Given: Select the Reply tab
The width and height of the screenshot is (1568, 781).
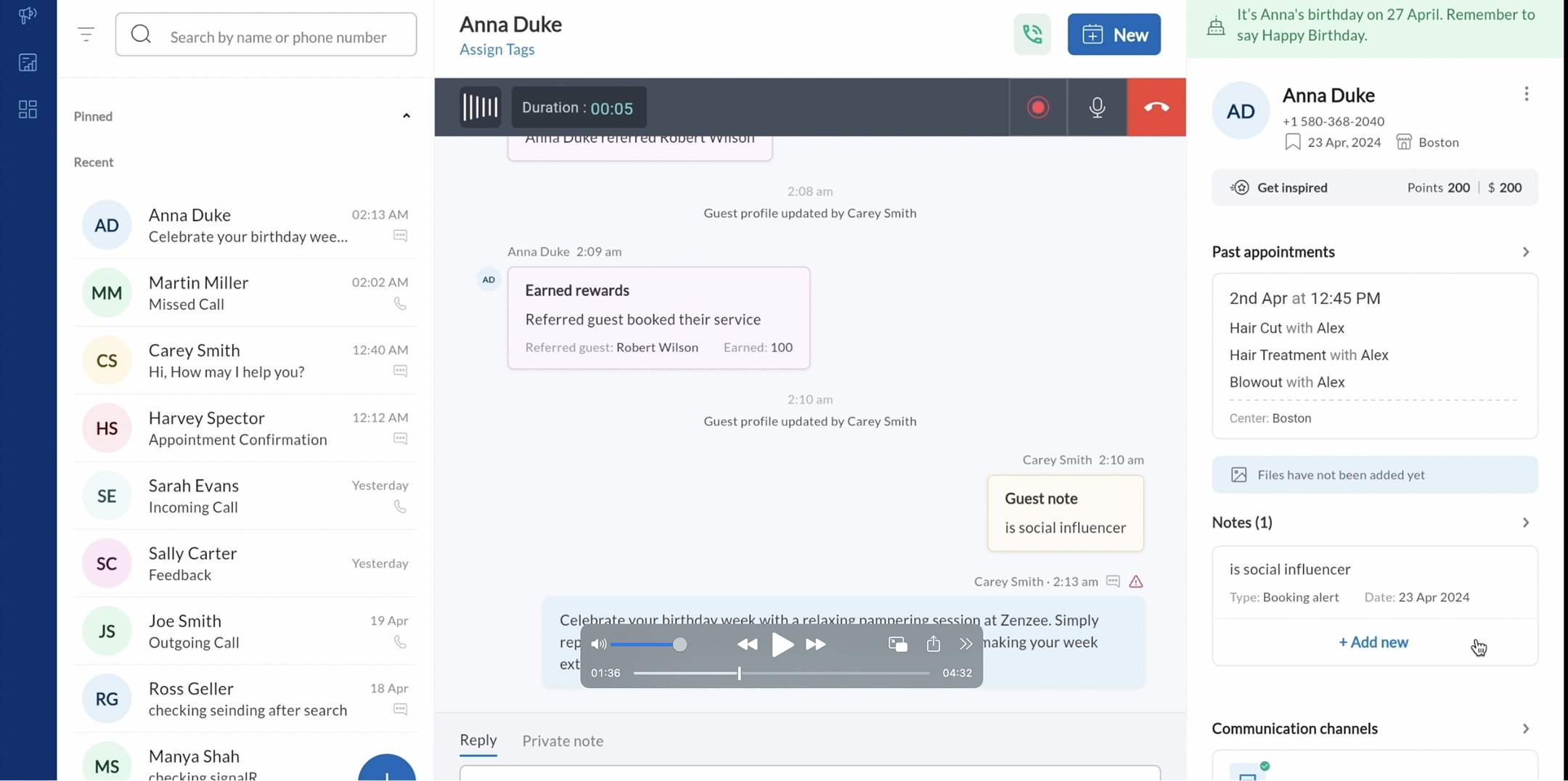Looking at the screenshot, I should pyautogui.click(x=478, y=741).
